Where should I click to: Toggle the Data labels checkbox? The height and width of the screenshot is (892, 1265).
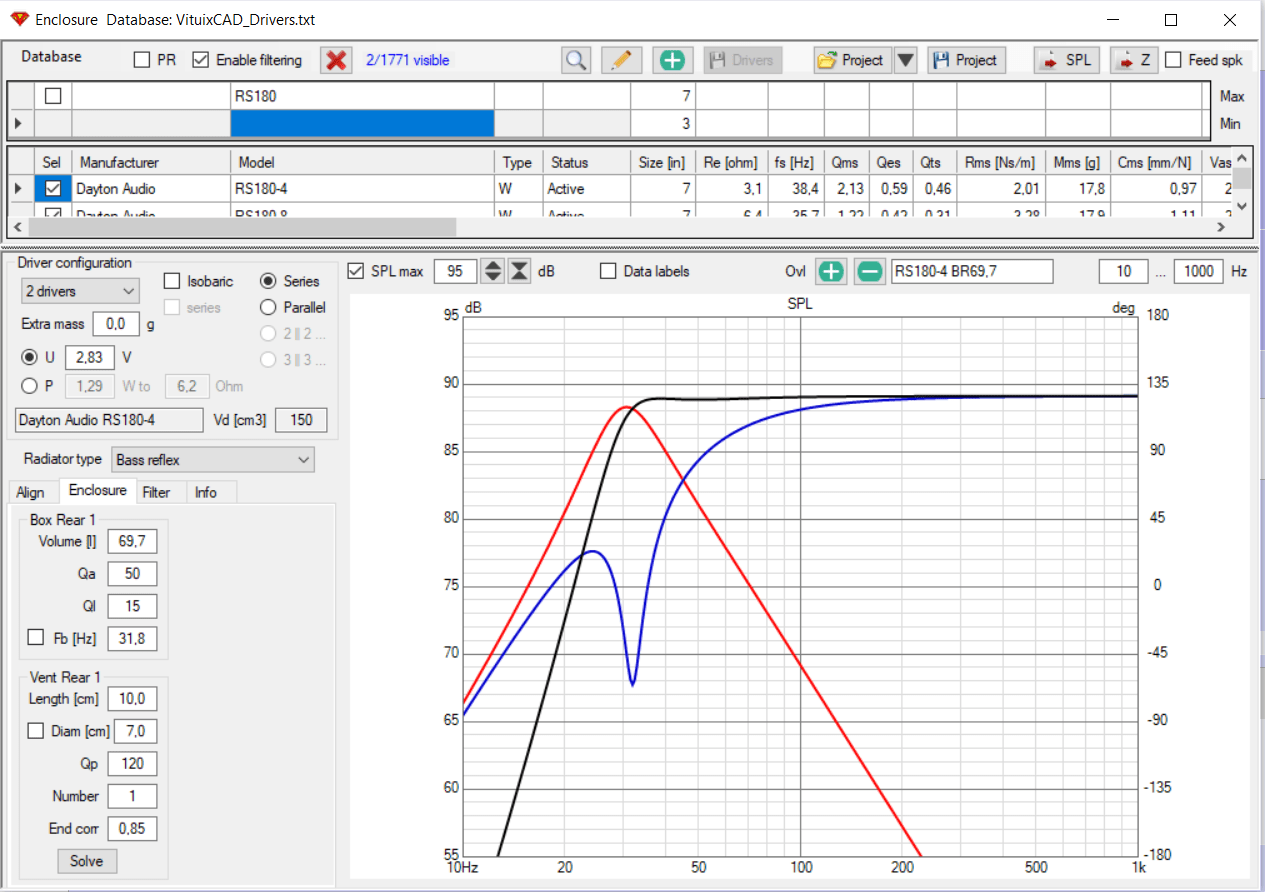click(x=608, y=271)
